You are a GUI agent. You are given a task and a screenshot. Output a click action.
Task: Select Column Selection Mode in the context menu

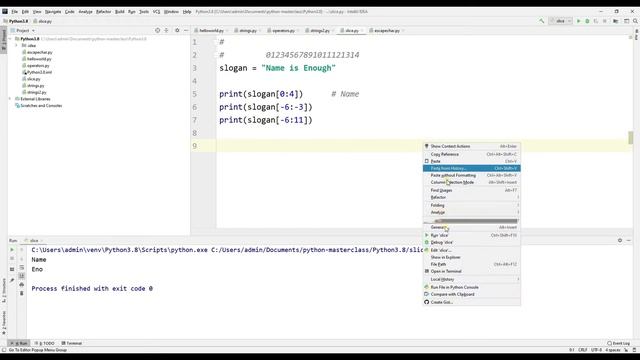coord(471,182)
